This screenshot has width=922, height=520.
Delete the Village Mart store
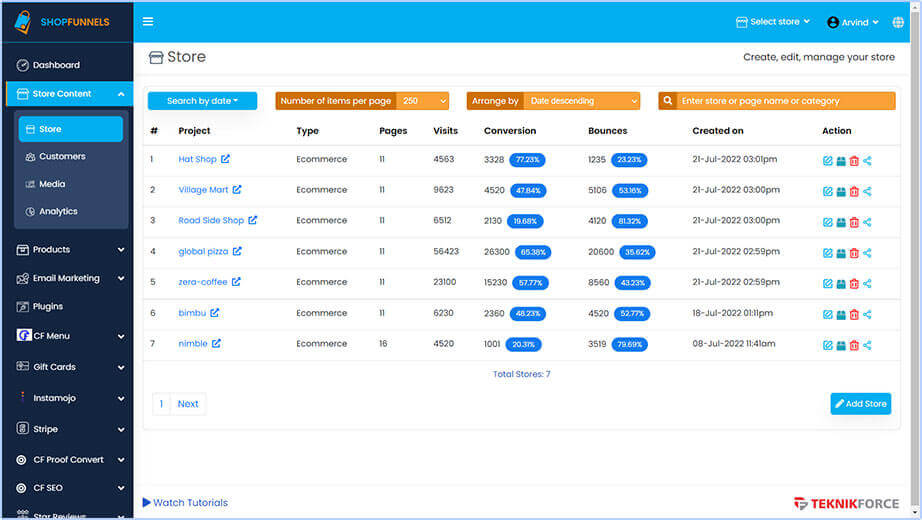pyautogui.click(x=854, y=192)
